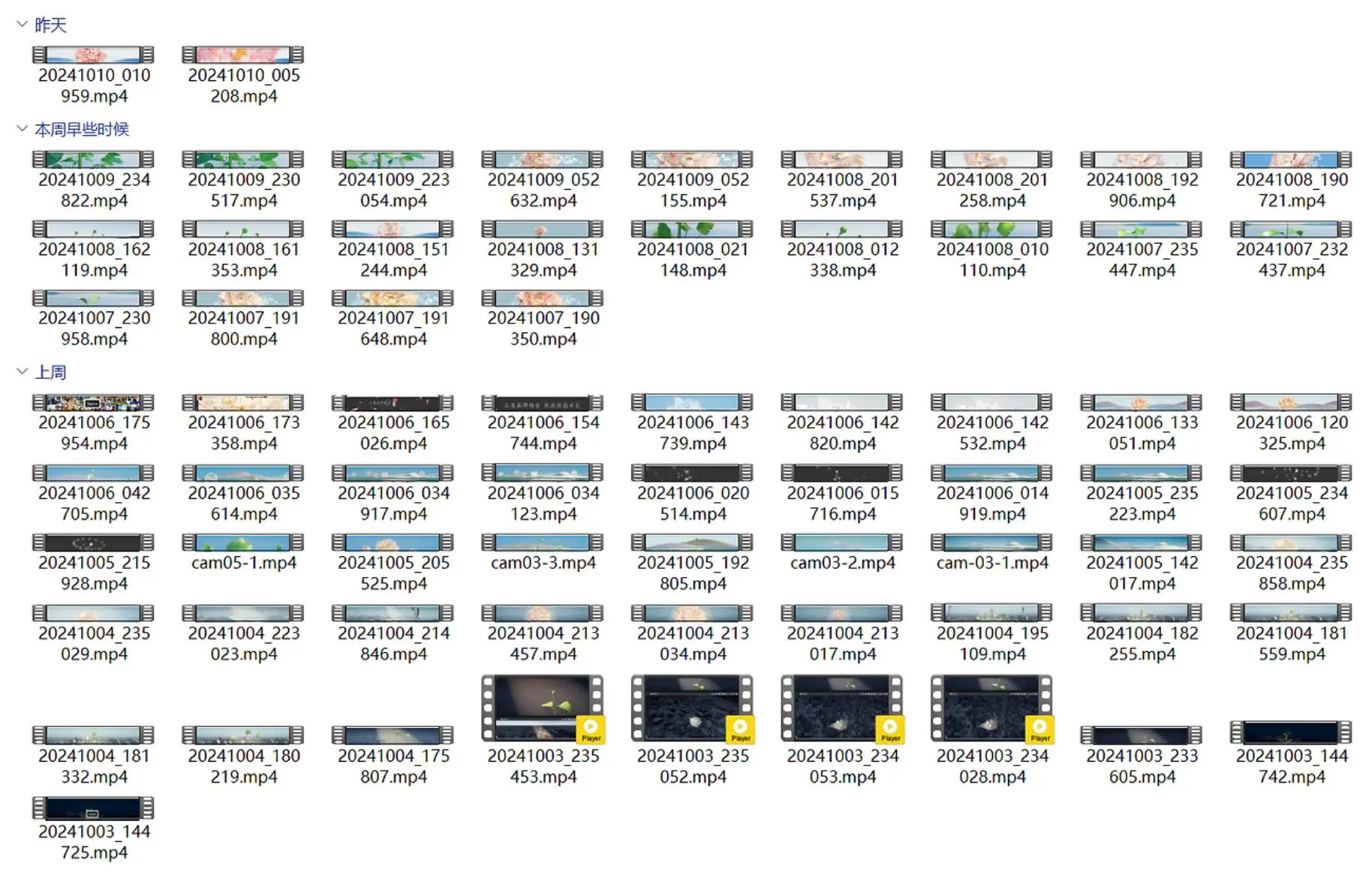The image size is (1372, 893).
Task: Click file name 20241008_131329.mp4
Action: pyautogui.click(x=543, y=260)
